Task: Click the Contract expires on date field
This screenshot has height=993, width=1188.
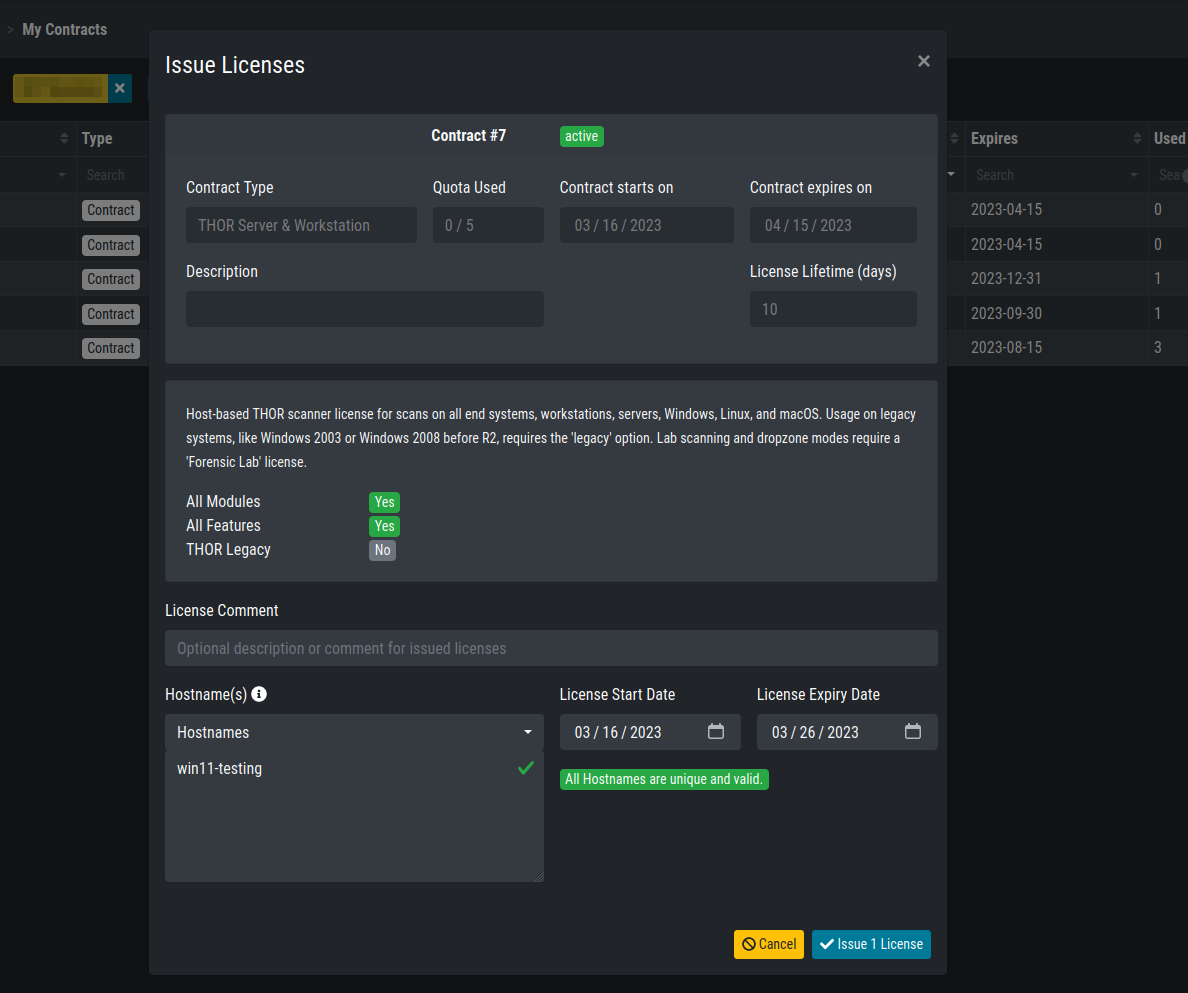Action: click(x=833, y=225)
